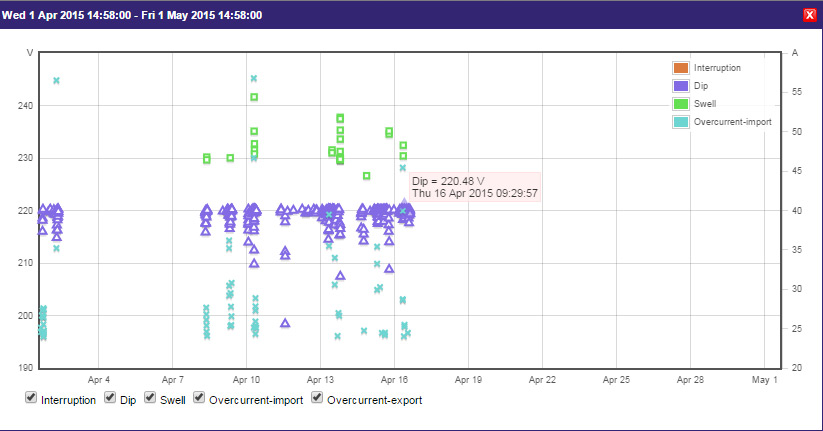Image resolution: width=823 pixels, height=431 pixels.
Task: Click the Dip = 220.48 V tooltip
Action: 474,186
